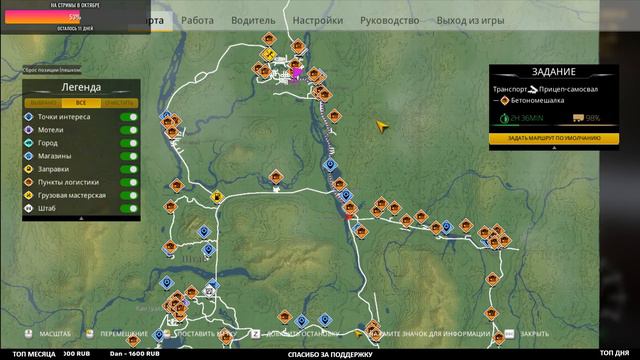Click the lone logistics marker above the central road
The image size is (640, 360).
click(276, 177)
